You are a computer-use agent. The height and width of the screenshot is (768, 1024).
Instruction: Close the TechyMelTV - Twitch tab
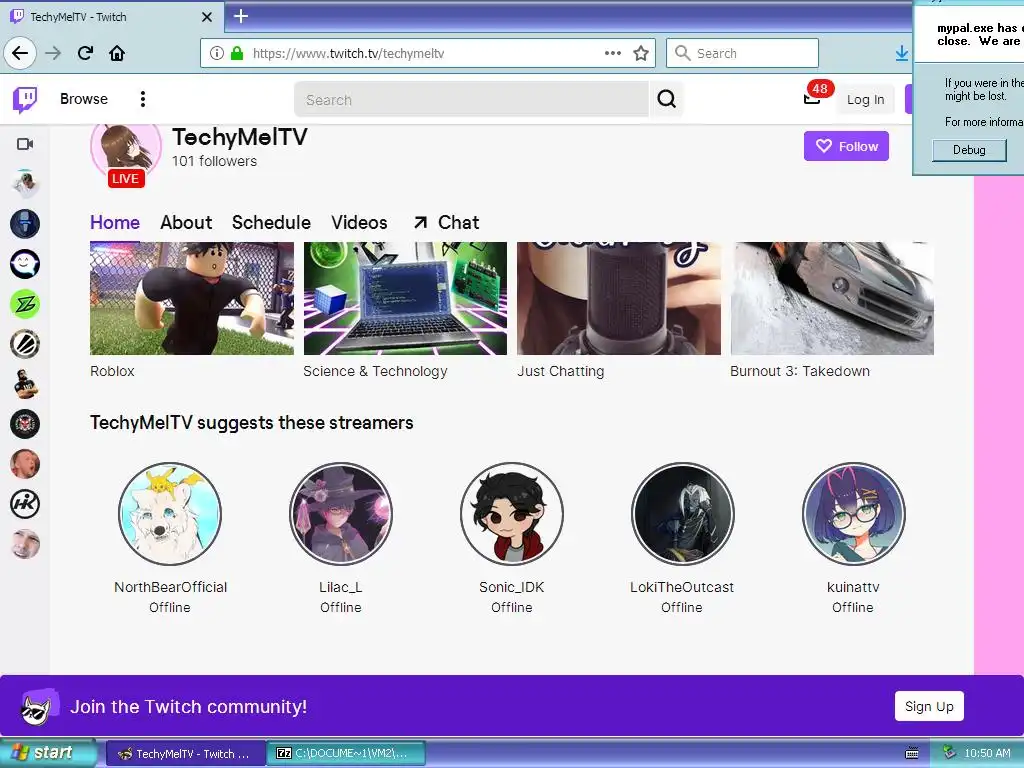pos(207,17)
